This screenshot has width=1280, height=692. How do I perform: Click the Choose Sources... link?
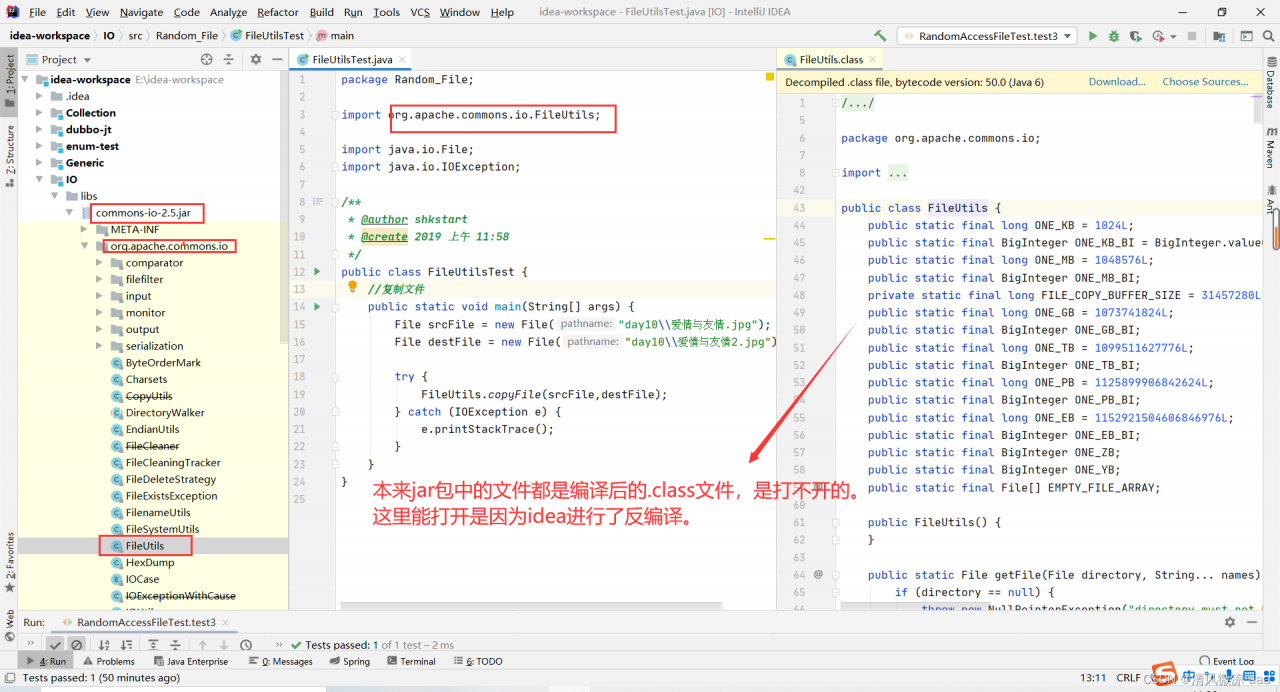point(1205,82)
